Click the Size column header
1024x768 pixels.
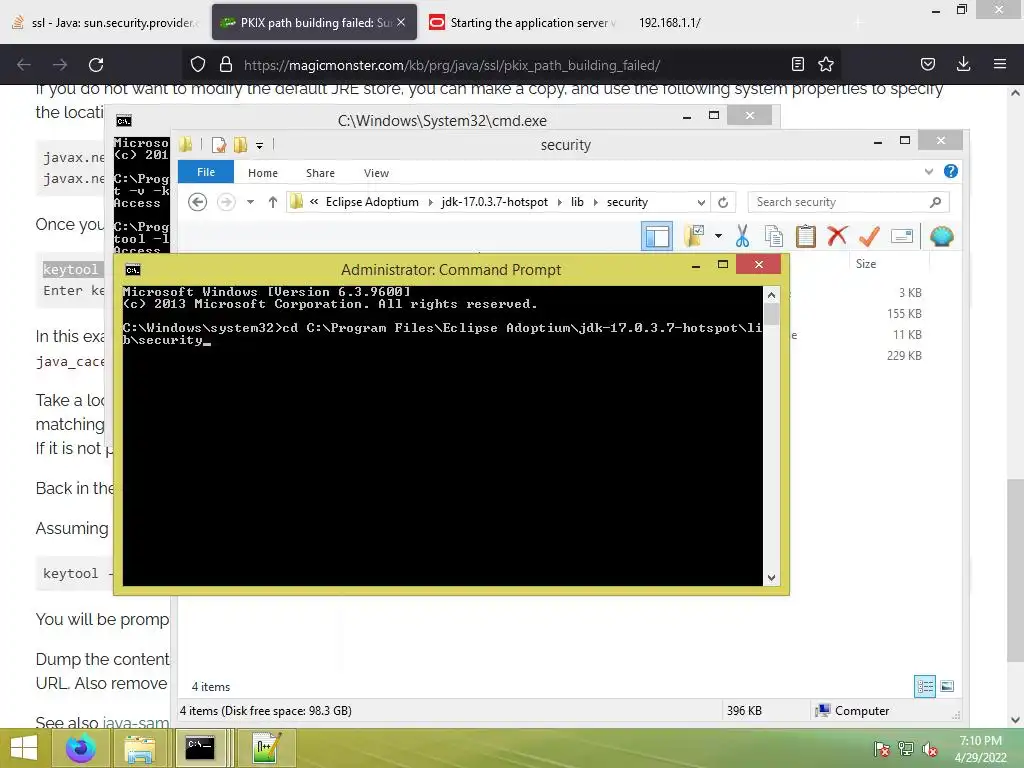(865, 264)
